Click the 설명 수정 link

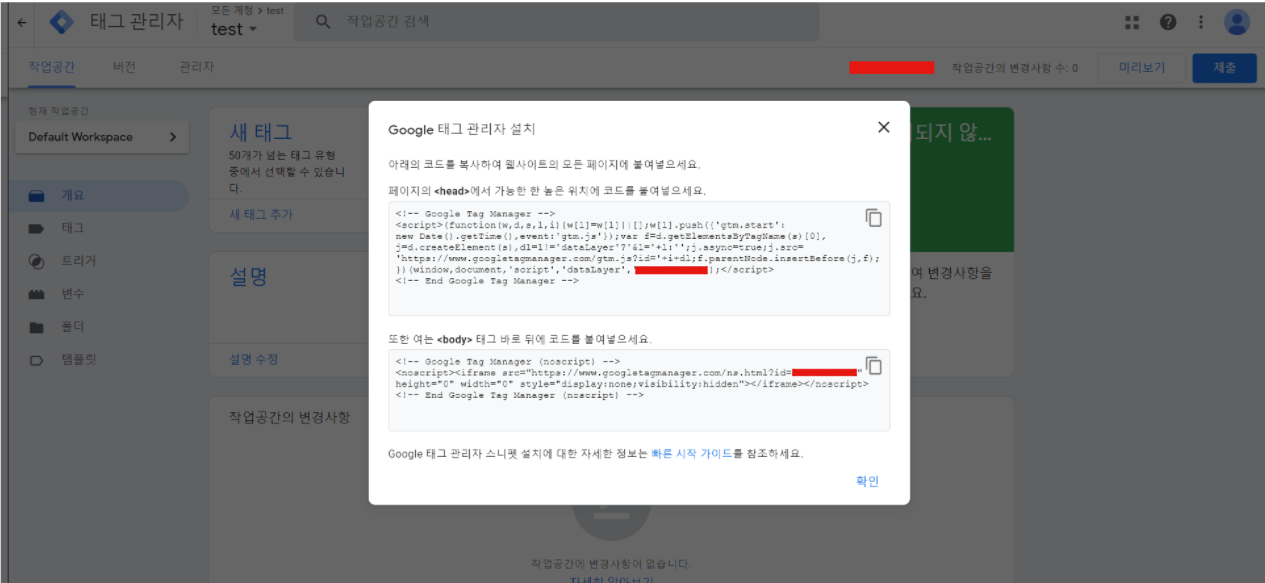point(254,359)
